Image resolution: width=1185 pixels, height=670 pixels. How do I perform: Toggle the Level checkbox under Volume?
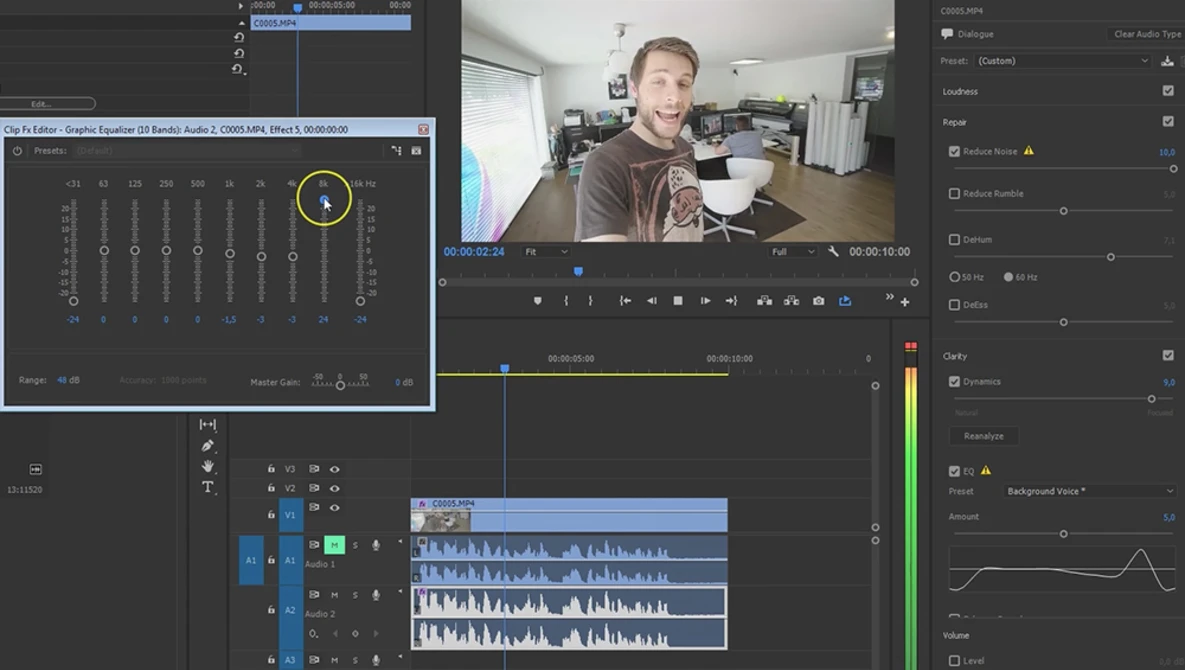click(x=954, y=660)
